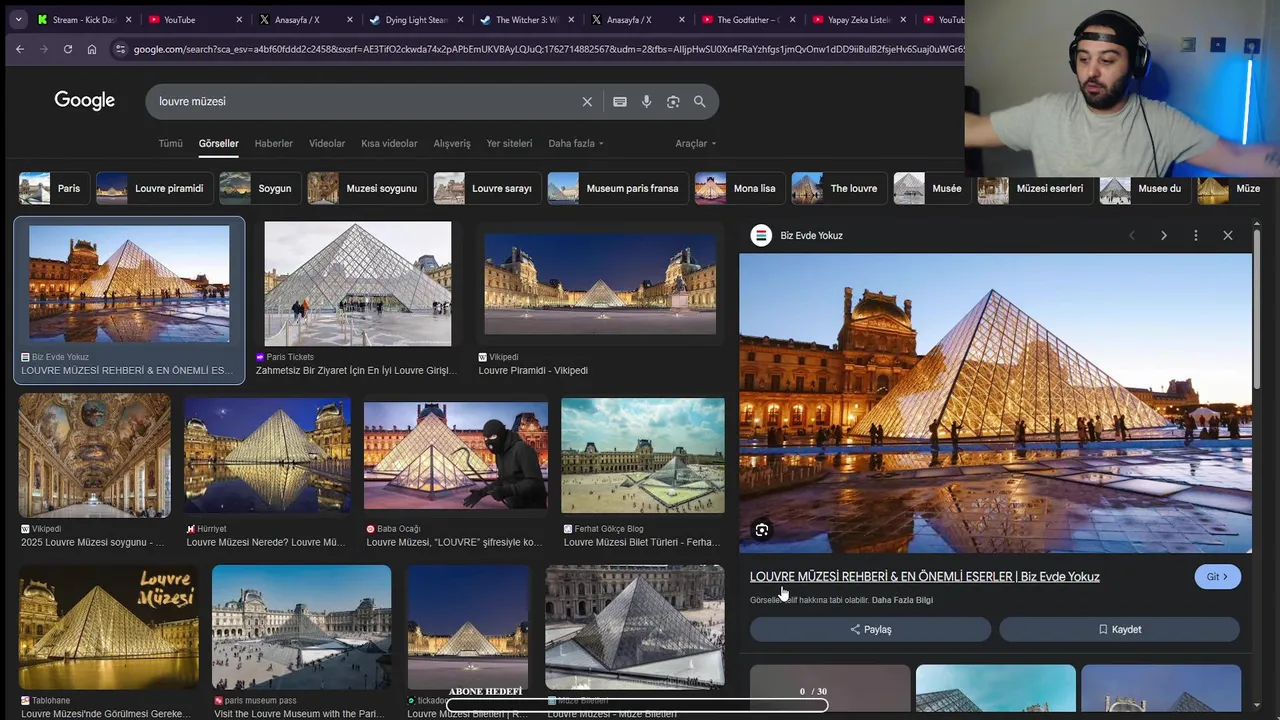Viewport: 1280px width, 720px height.
Task: Expand the Daha fazla dropdown
Action: pyautogui.click(x=576, y=143)
